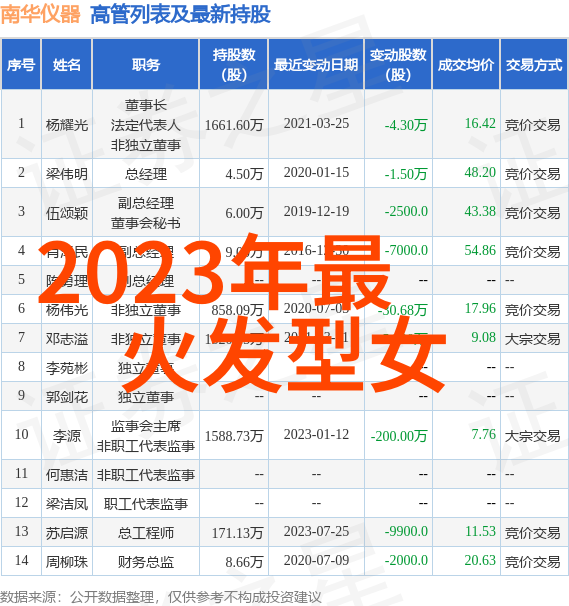Select the 姓名 column header
The width and height of the screenshot is (569, 606).
[x=66, y=65]
